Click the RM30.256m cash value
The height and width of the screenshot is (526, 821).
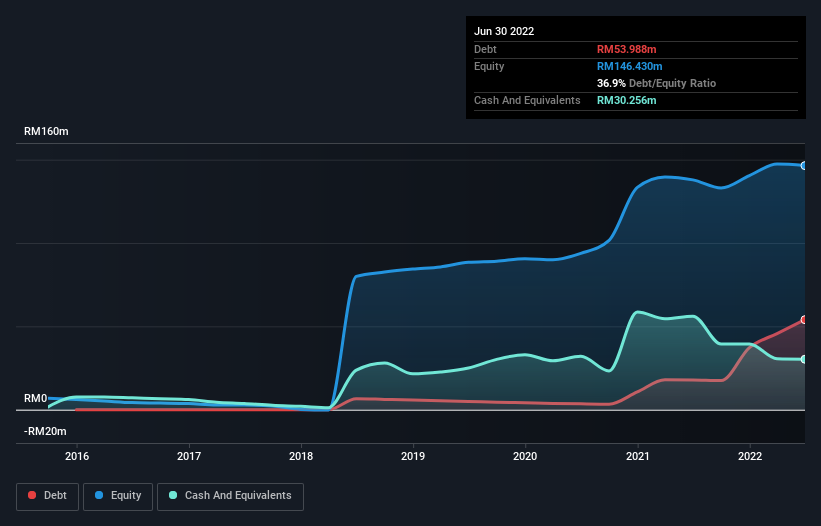point(626,100)
